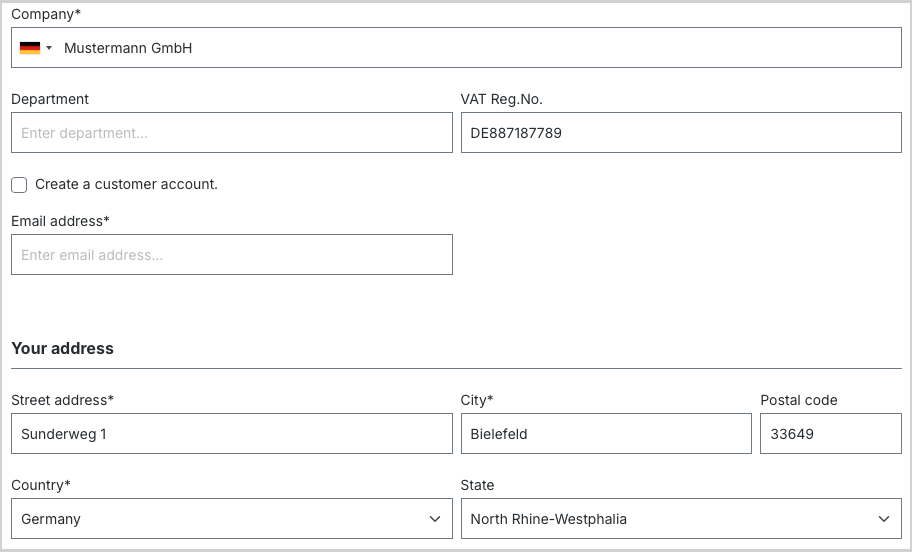Open the flag selector arrow beside Company

(x=49, y=48)
